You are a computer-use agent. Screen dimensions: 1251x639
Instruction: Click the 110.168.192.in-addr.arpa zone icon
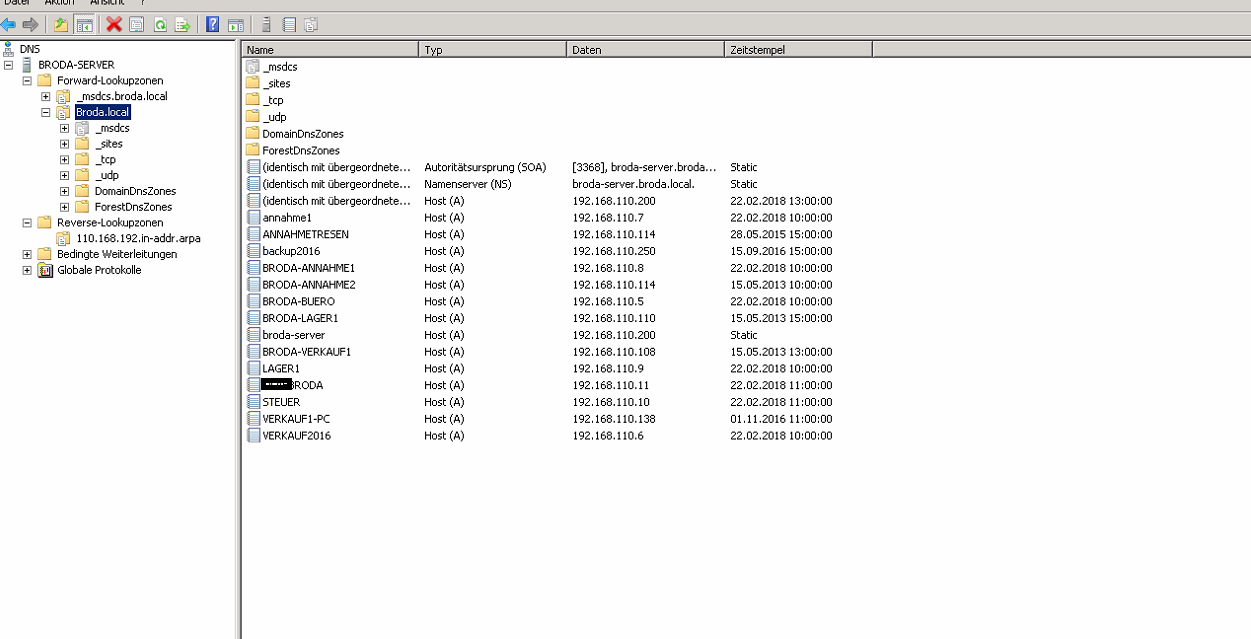[65, 238]
